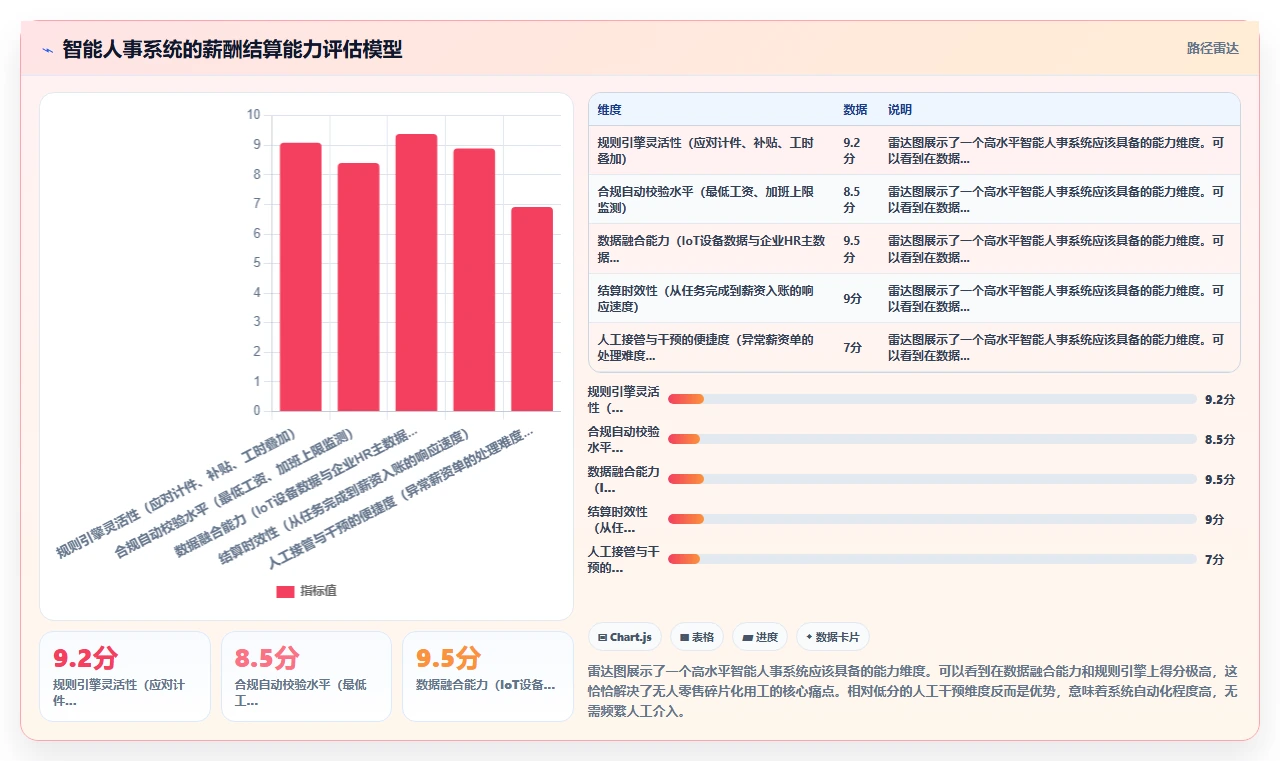Click the 人工接管与干预 bar in chart
Screen dimensions: 1280x761
point(532,309)
